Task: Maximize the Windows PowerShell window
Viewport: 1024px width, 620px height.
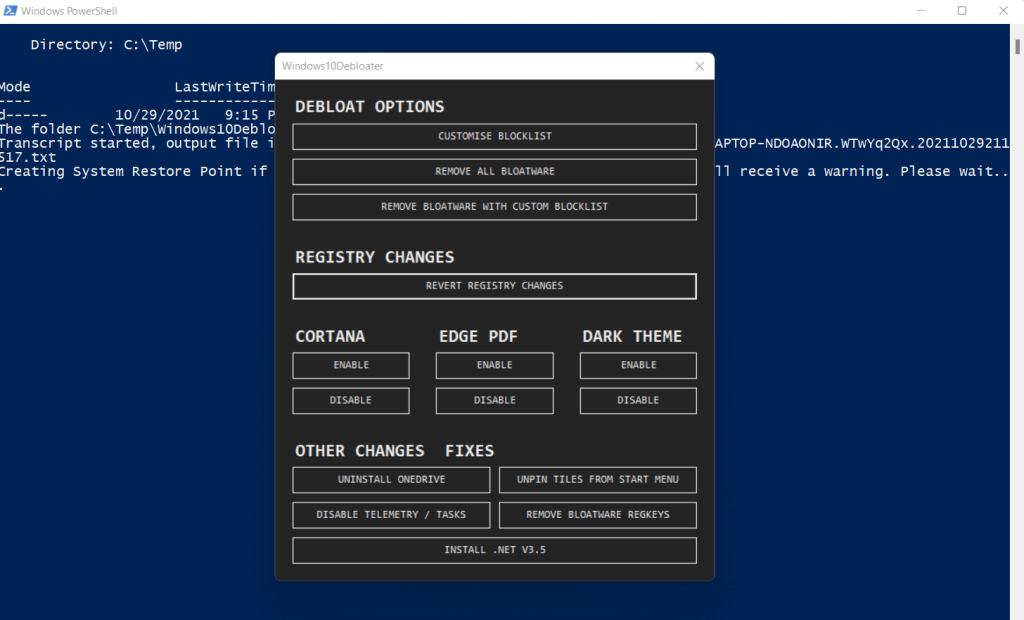Action: coord(962,10)
